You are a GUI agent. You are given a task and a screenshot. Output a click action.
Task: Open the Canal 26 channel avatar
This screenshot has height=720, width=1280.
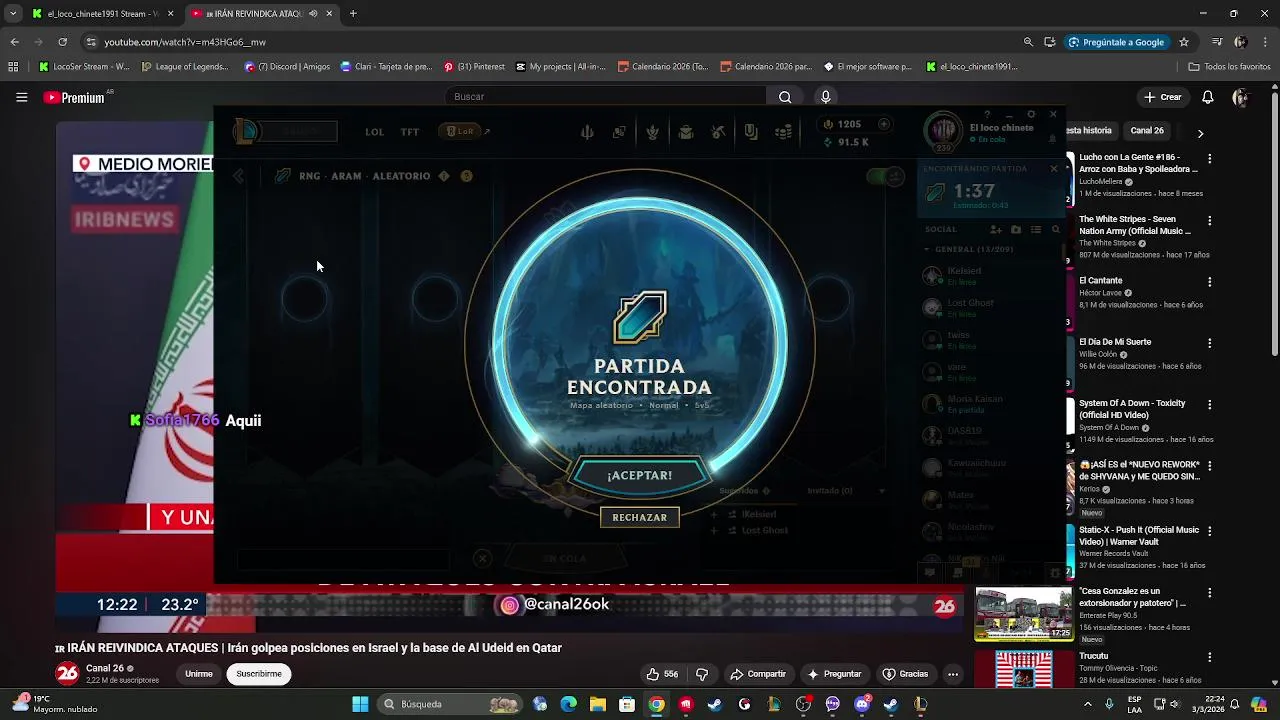pos(67,673)
